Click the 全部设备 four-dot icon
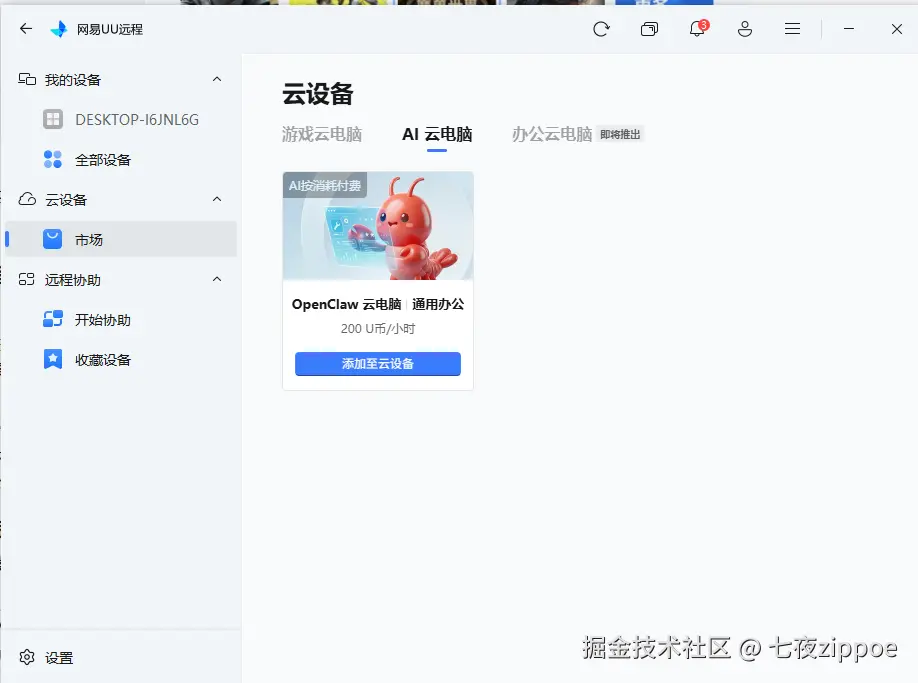Viewport: 918px width, 683px height. coord(53,159)
